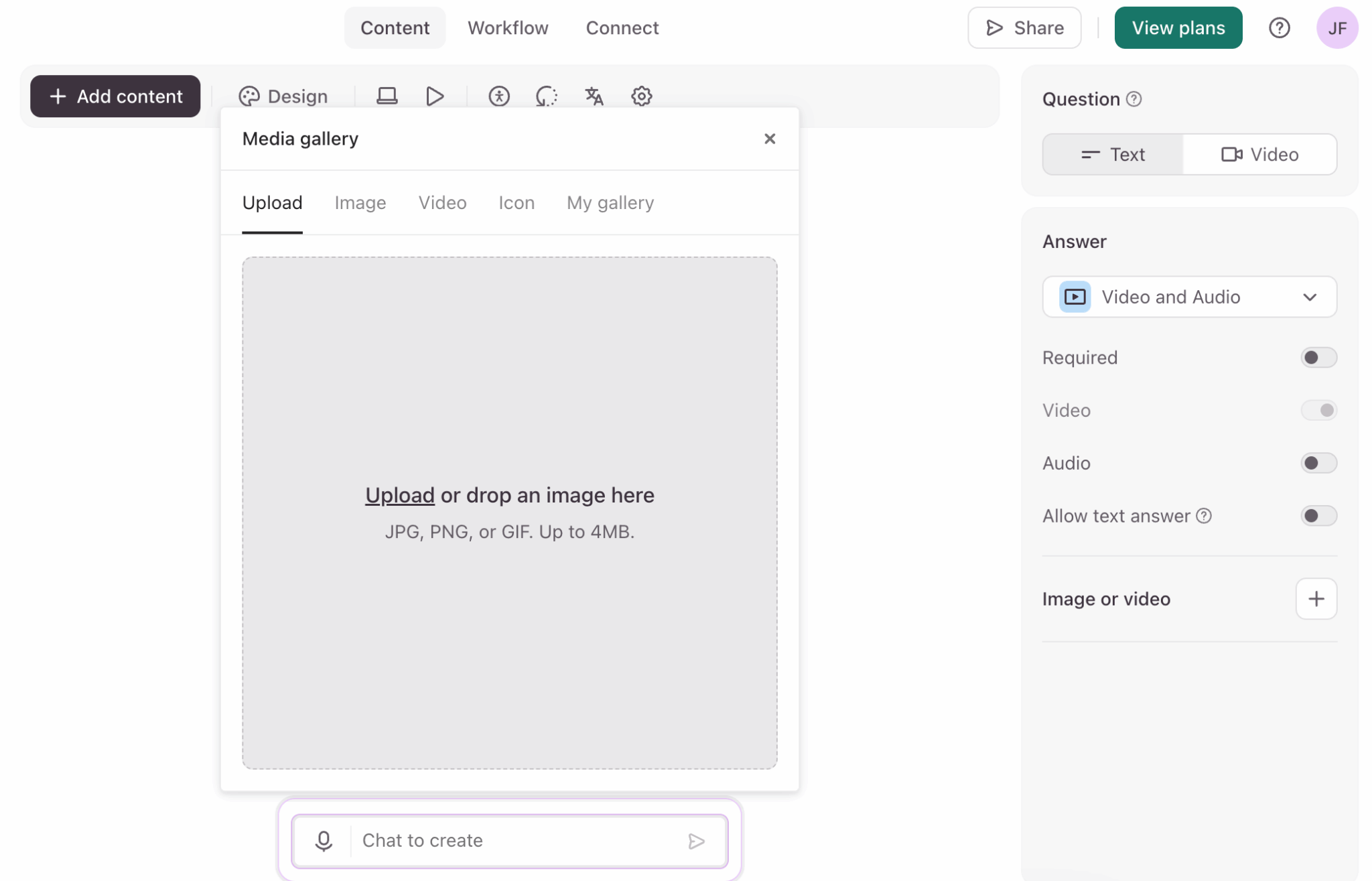The height and width of the screenshot is (881, 1372).
Task: Open the Workflow tab
Action: point(507,27)
